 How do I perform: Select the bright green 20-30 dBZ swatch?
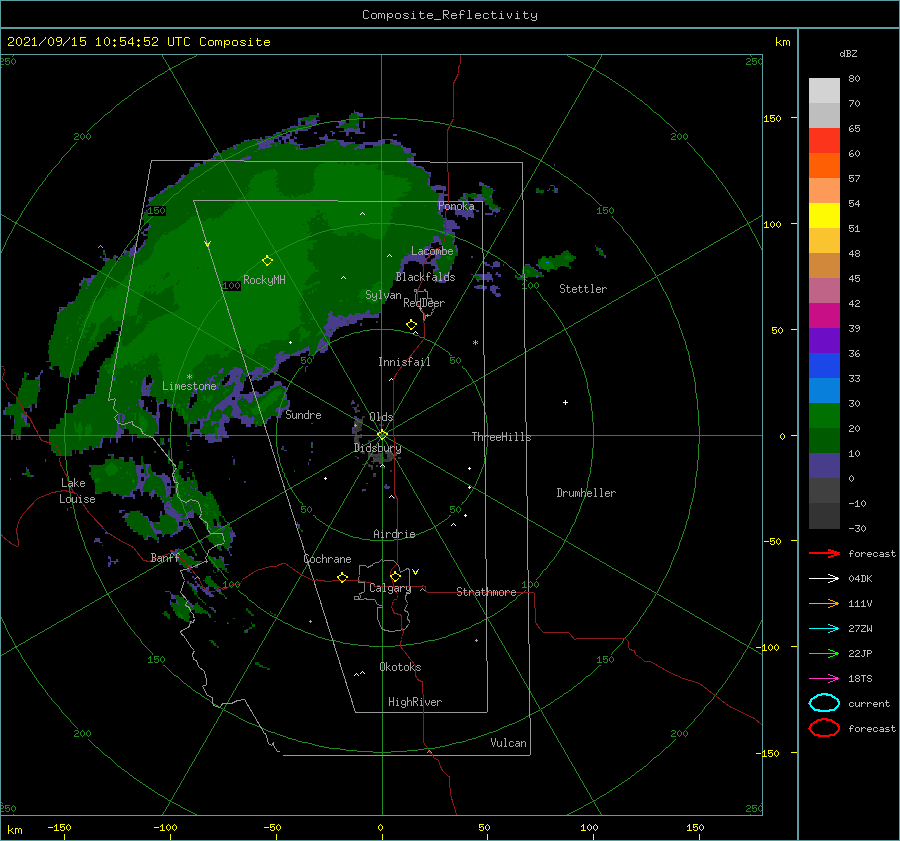(824, 416)
